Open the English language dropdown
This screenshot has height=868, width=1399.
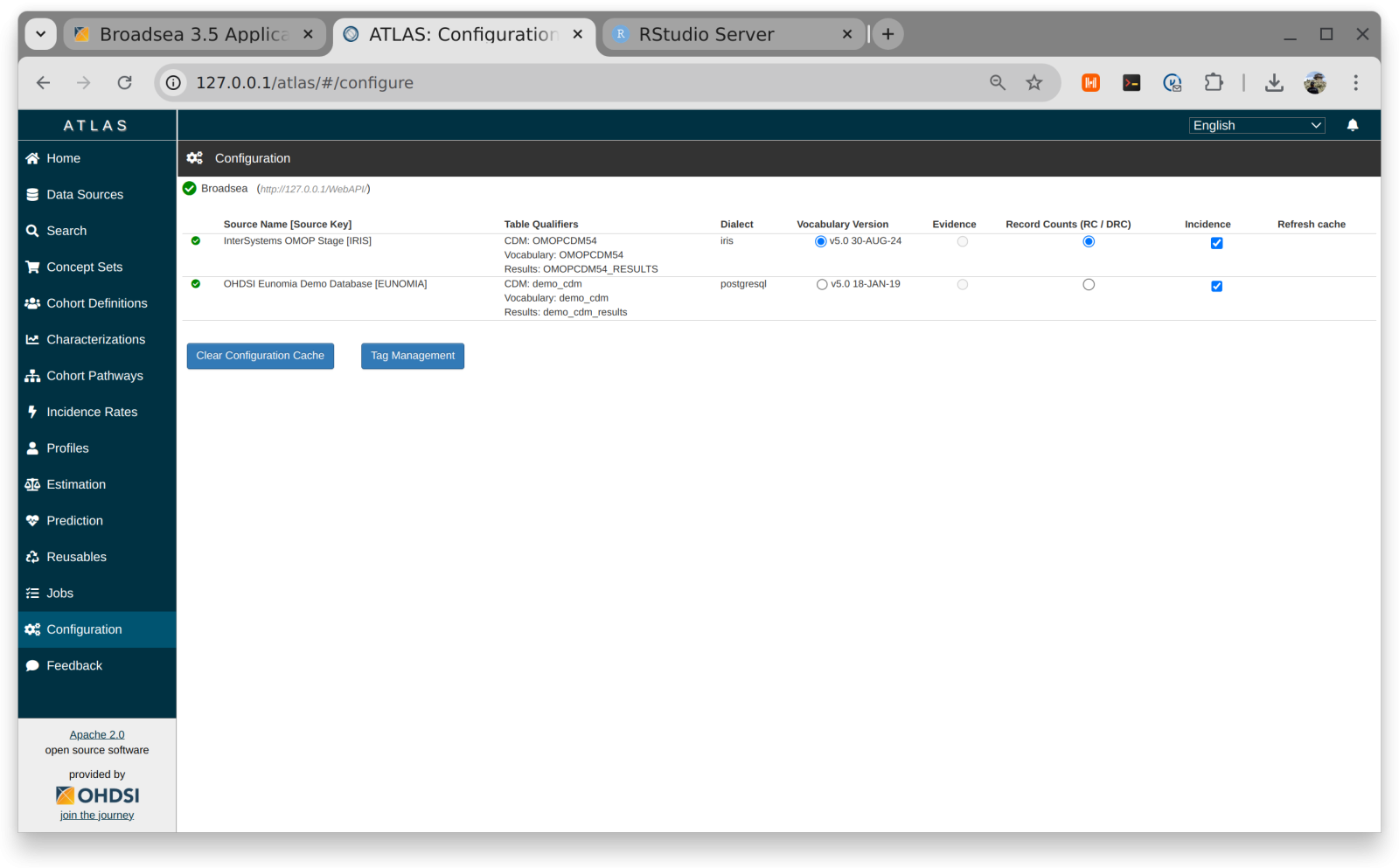click(1256, 125)
